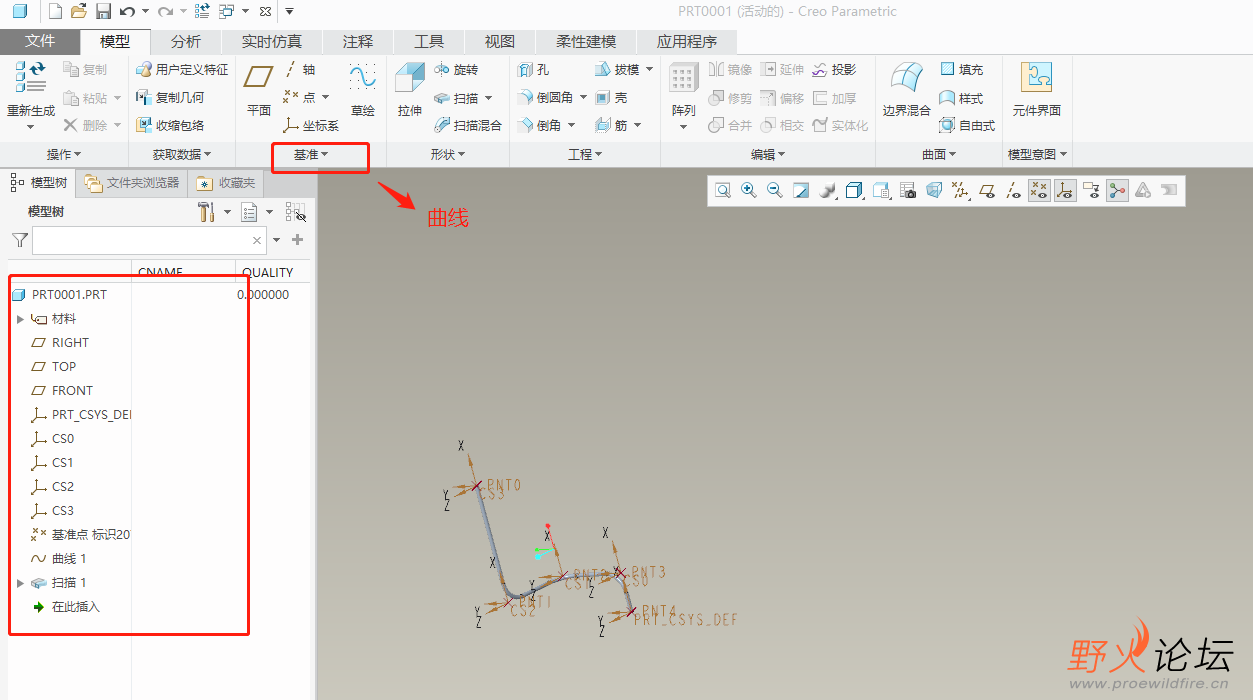Click the Zoom In magnifier icon
The height and width of the screenshot is (700, 1253).
point(749,190)
